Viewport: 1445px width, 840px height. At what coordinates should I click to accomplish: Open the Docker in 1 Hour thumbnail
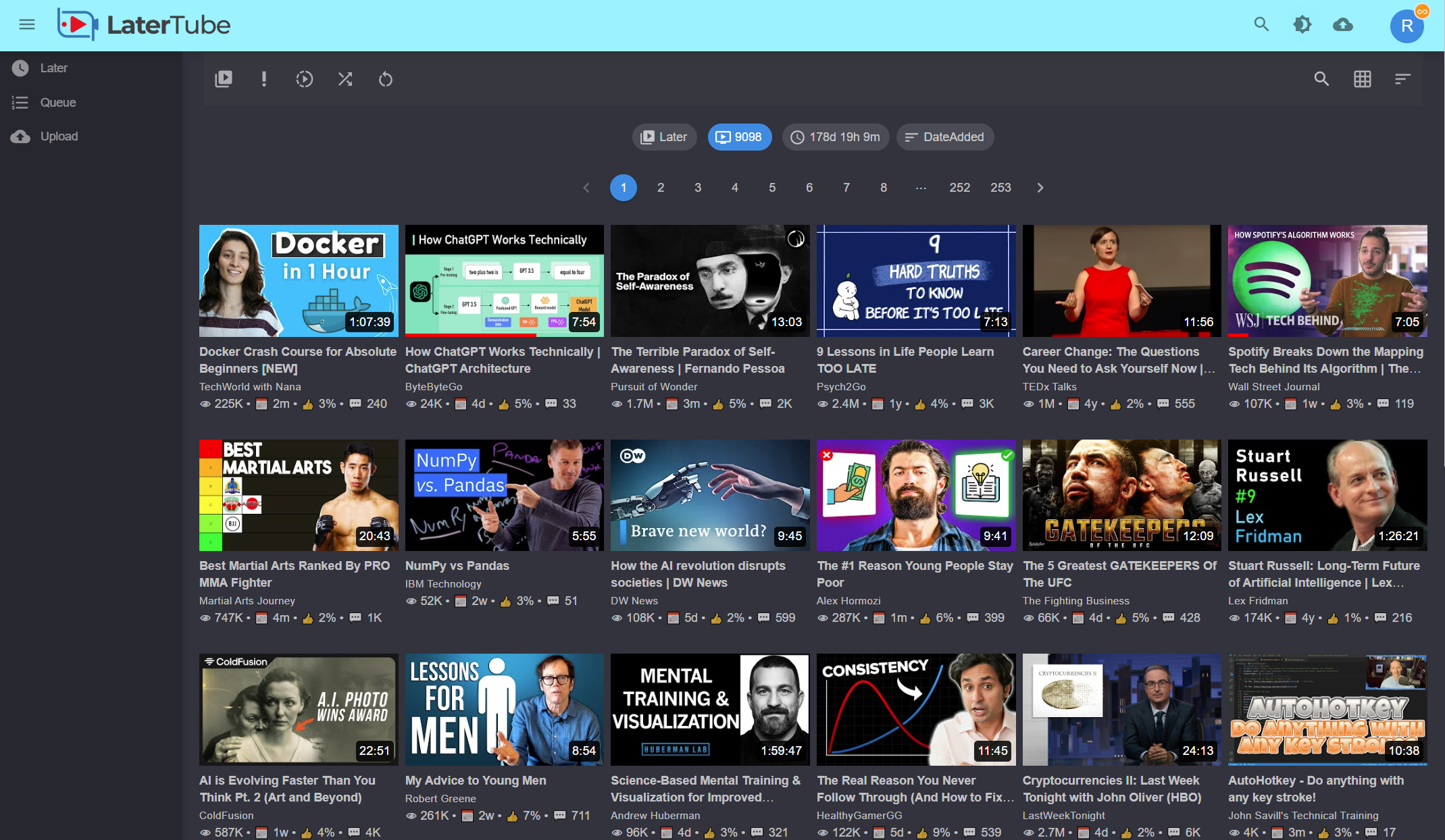click(299, 280)
